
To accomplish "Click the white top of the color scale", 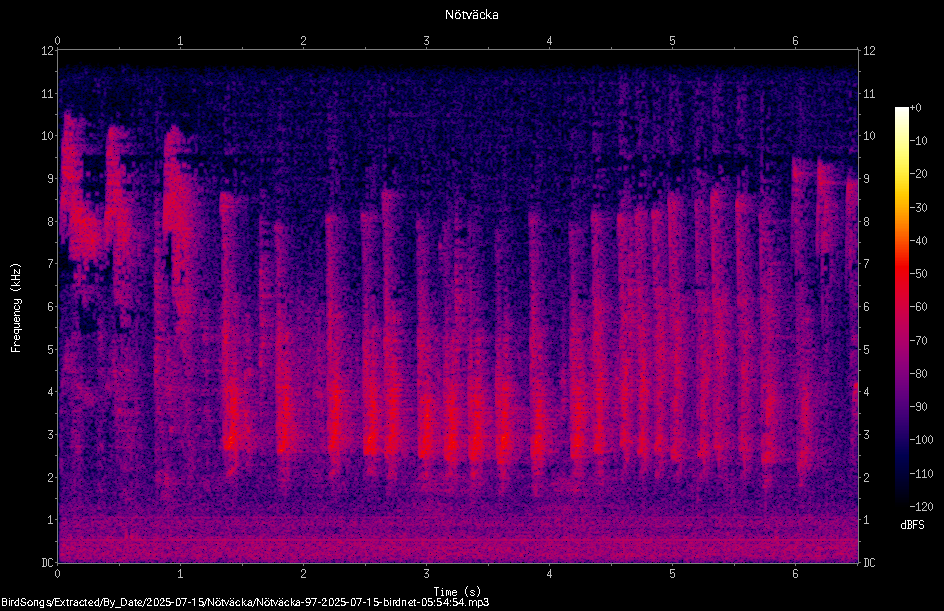I will pos(901,112).
